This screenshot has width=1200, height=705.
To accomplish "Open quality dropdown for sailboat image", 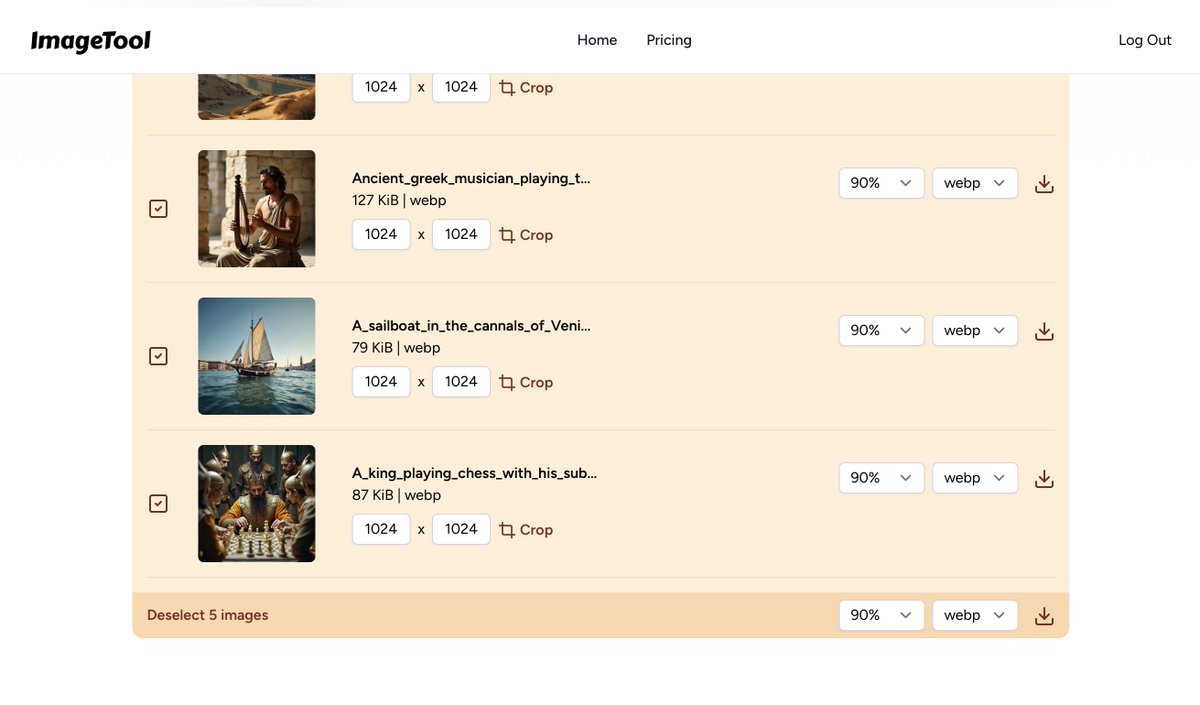I will tap(881, 330).
